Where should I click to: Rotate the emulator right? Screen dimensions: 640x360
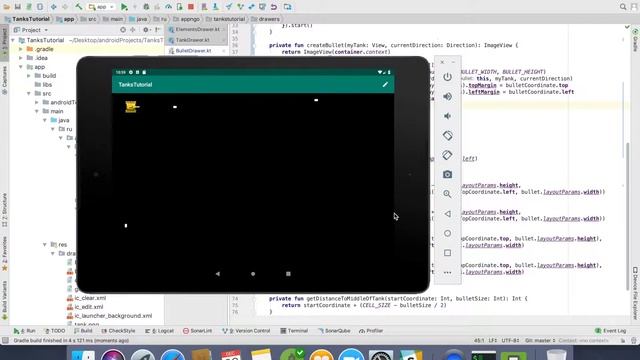tap(447, 155)
